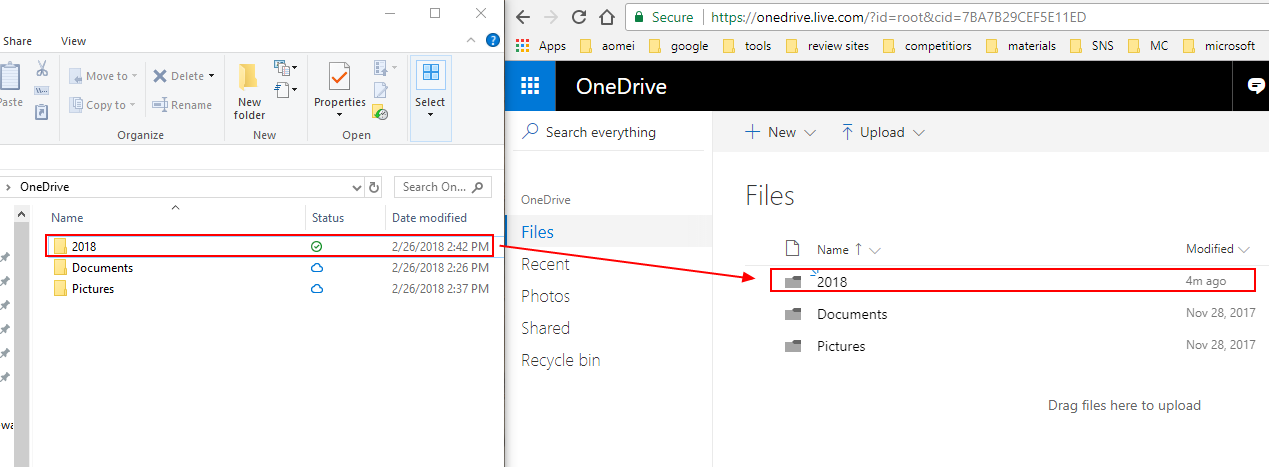This screenshot has height=467, width=1269.
Task: Click the Properties checkmark icon
Action: [x=339, y=78]
